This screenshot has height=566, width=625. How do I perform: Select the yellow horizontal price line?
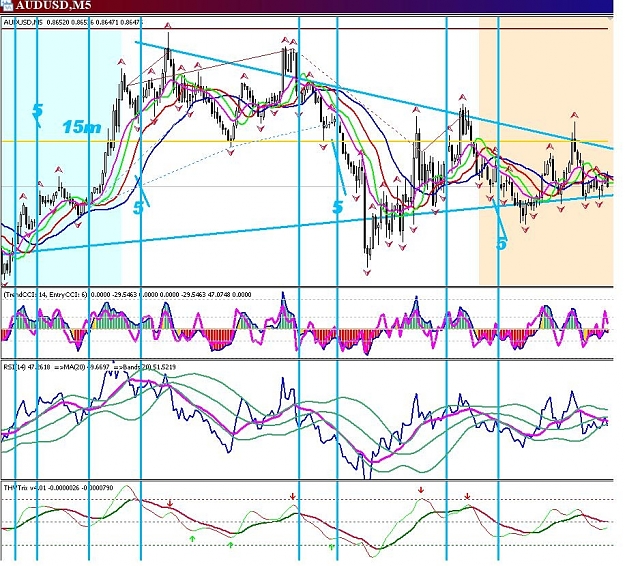click(305, 141)
